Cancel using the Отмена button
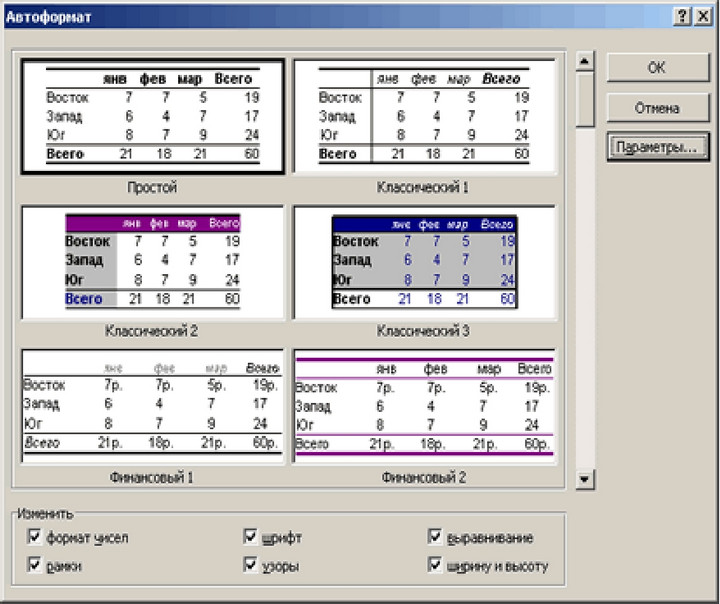 pyautogui.click(x=658, y=108)
